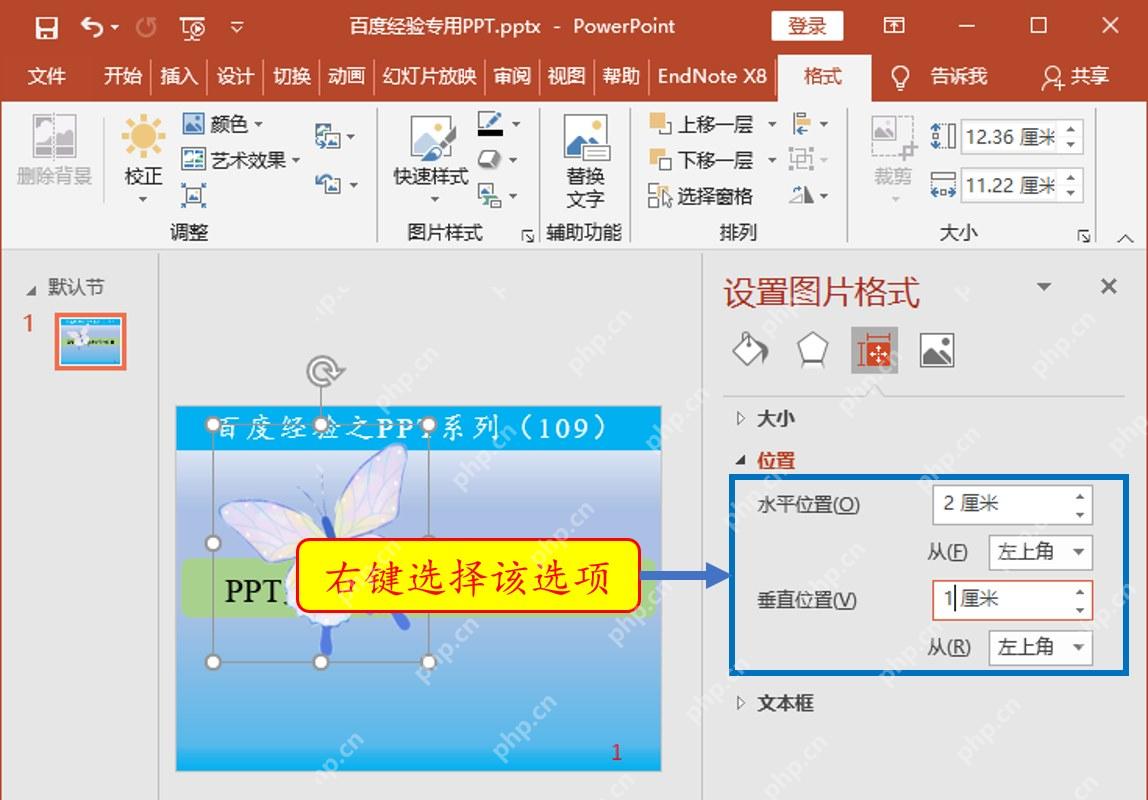The image size is (1148, 800).
Task: Click 删除背景 remove background button
Action: point(54,150)
